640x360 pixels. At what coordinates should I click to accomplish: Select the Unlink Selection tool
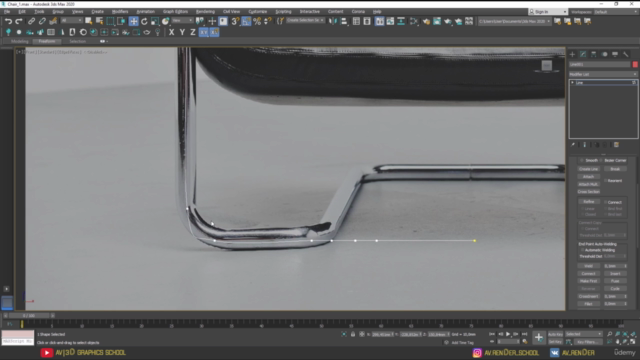pos(42,21)
